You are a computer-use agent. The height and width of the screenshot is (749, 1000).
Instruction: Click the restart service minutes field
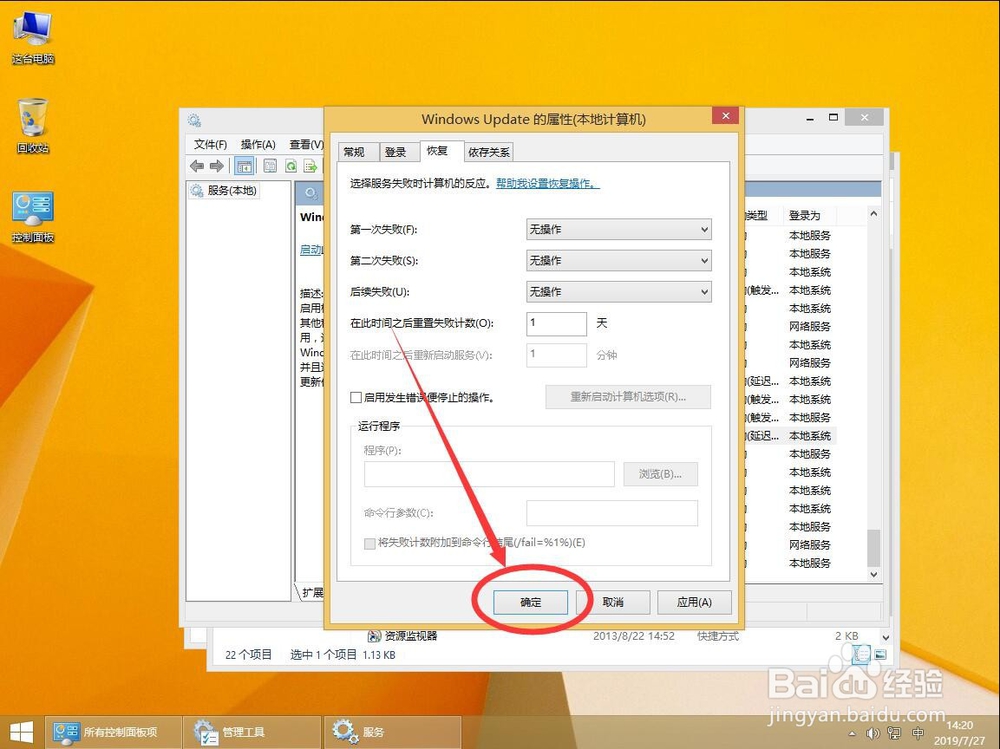(556, 355)
